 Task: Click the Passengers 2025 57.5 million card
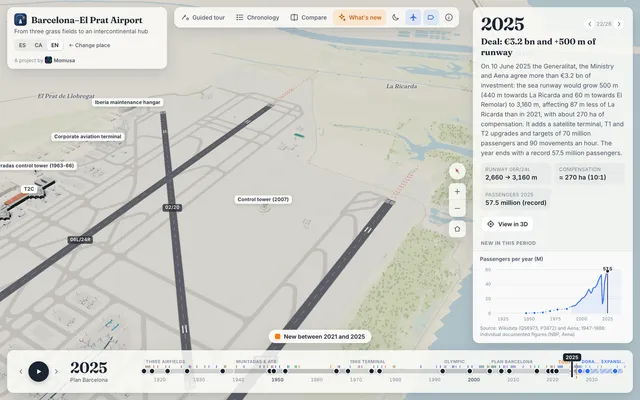516,199
